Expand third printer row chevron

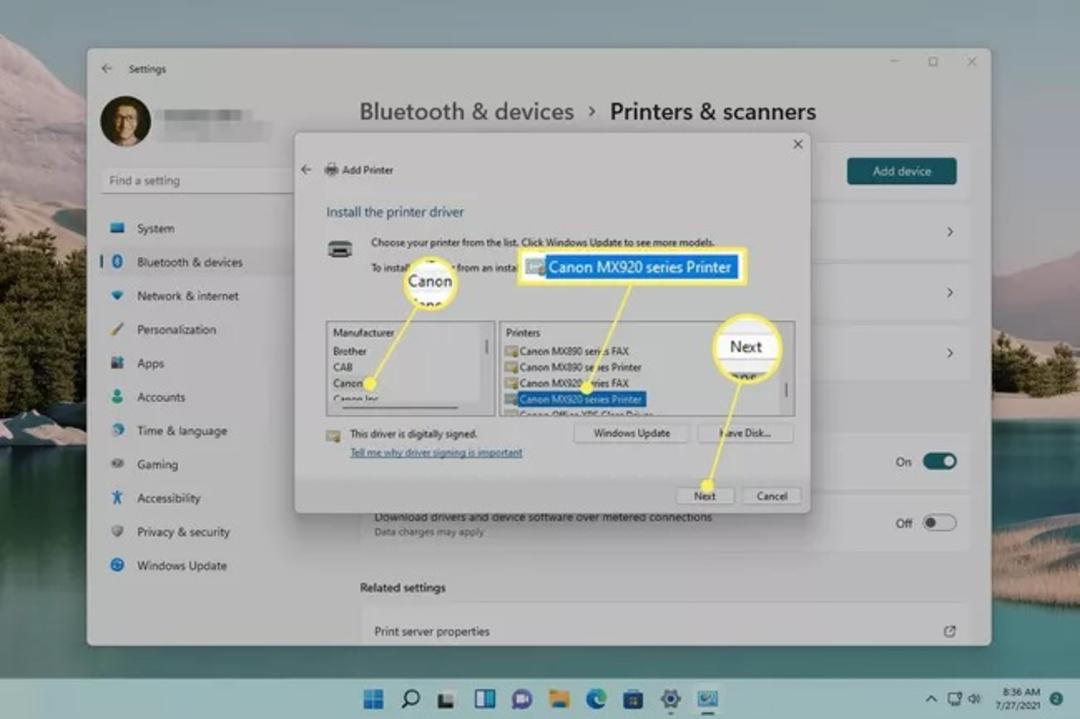[950, 353]
